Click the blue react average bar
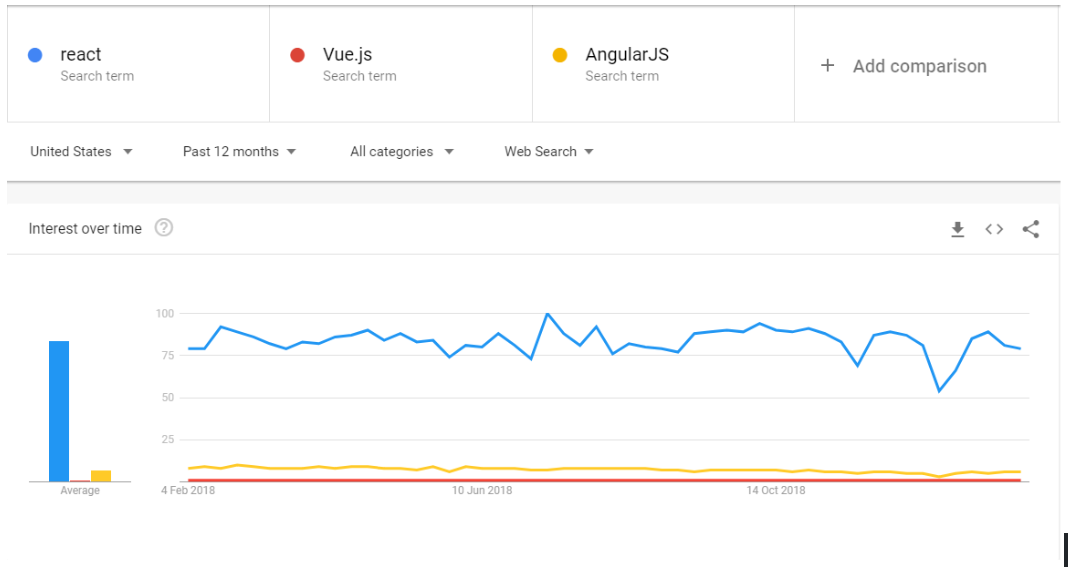 (x=59, y=411)
